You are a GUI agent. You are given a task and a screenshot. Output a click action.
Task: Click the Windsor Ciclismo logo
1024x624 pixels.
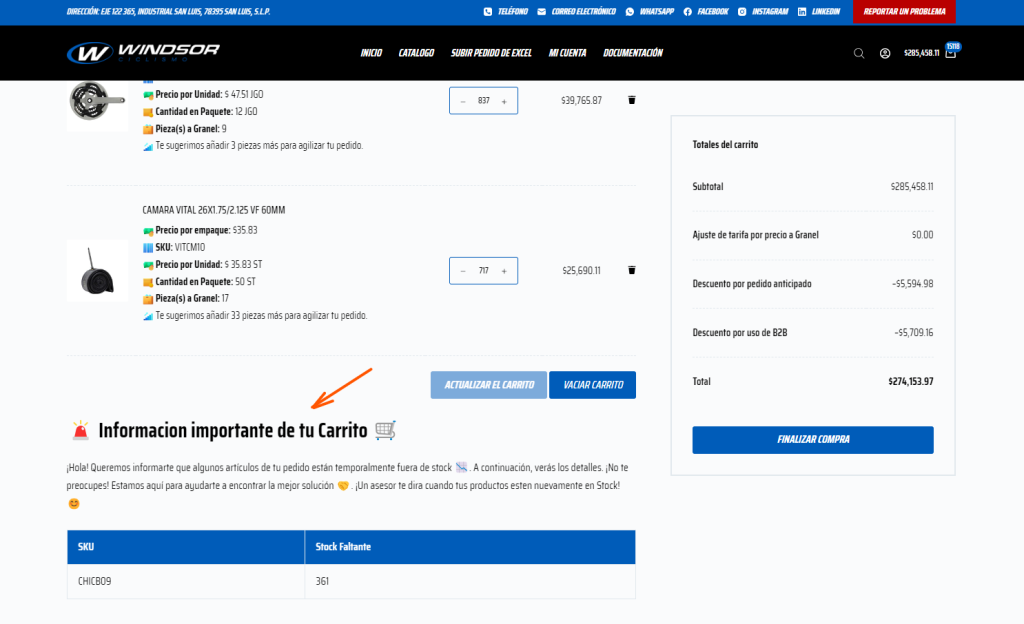pos(143,52)
